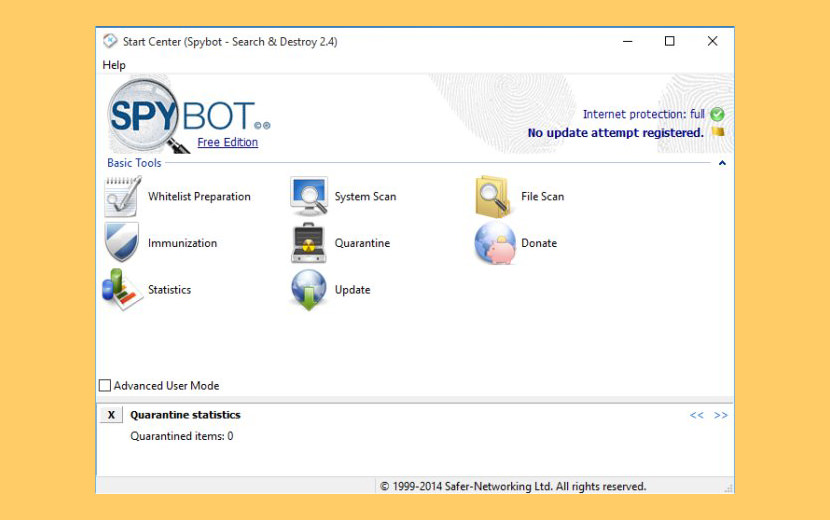Click the Update label
Viewport: 830px width, 520px height.
pyautogui.click(x=353, y=290)
